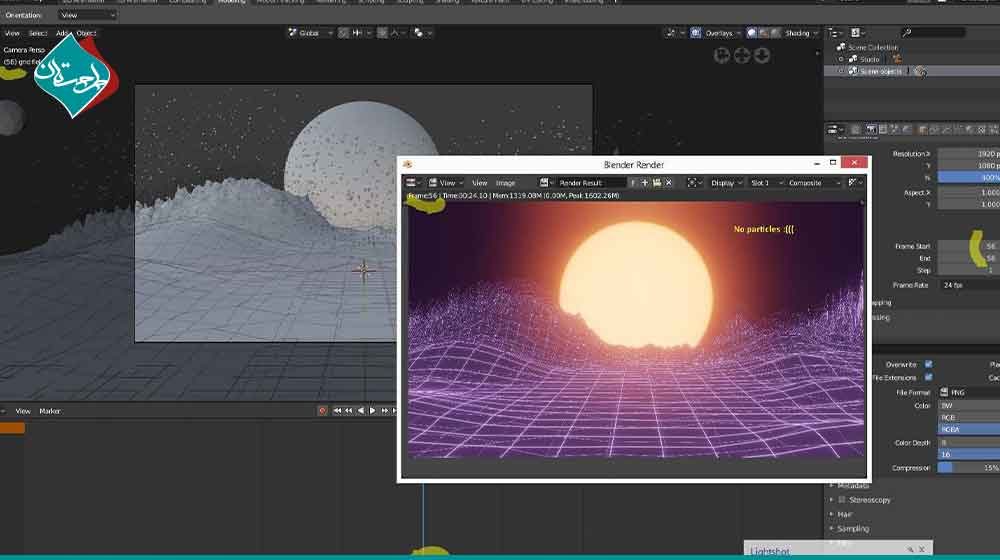1000x560 pixels.
Task: Open the viewport Select menu
Action: pyautogui.click(x=38, y=33)
